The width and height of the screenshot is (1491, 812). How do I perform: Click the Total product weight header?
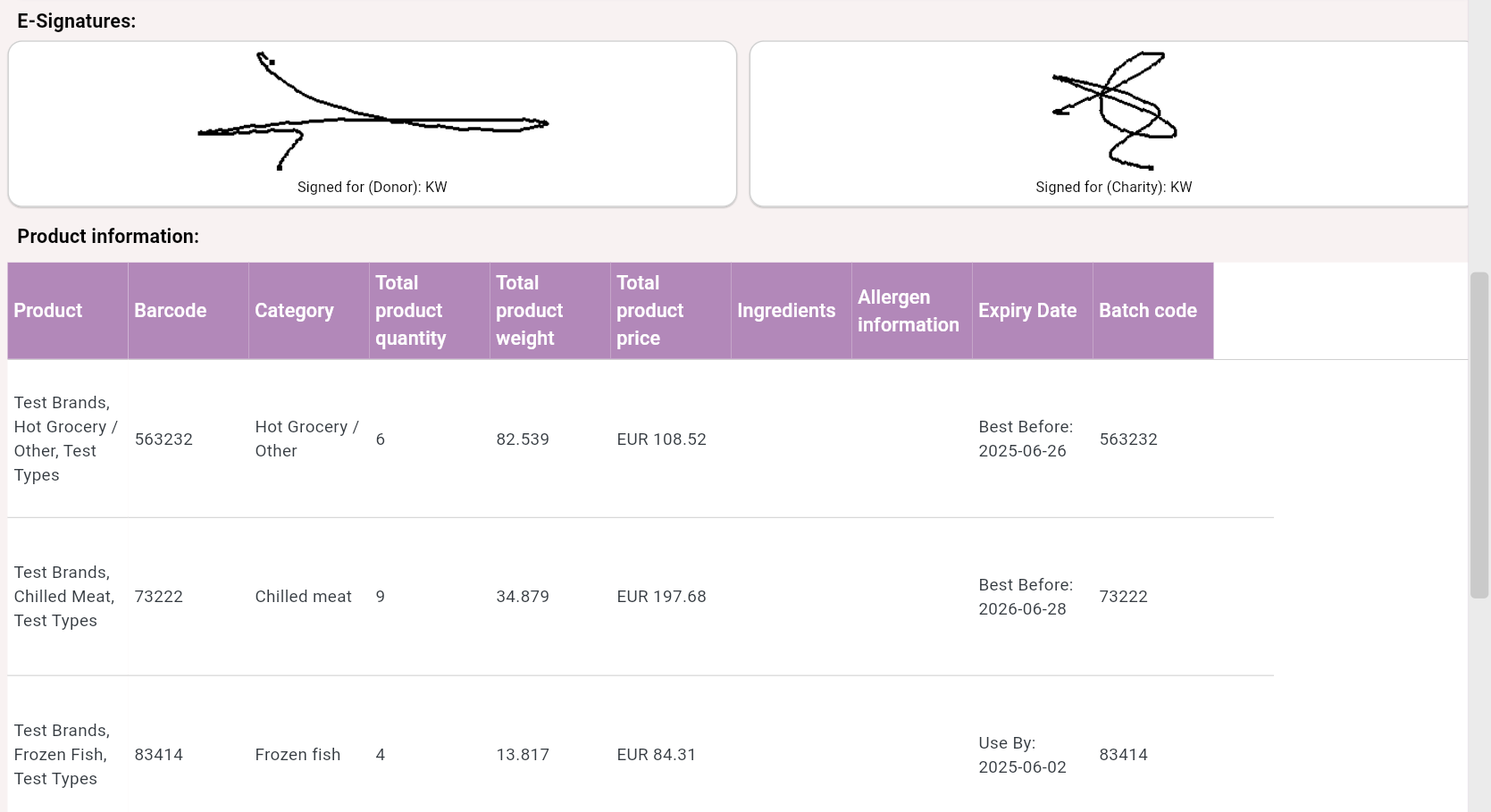pos(530,311)
